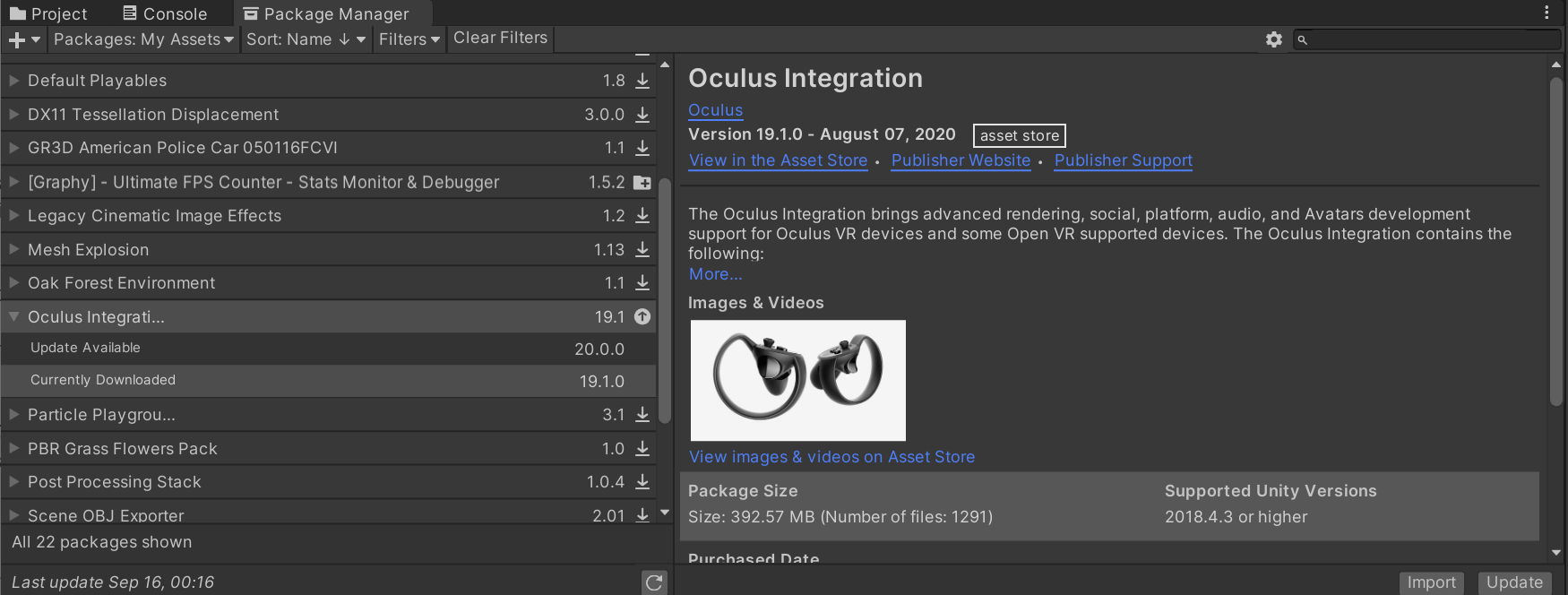This screenshot has width=1568, height=595.
Task: Expand the Oak Forest Environment entry
Action: pos(14,283)
